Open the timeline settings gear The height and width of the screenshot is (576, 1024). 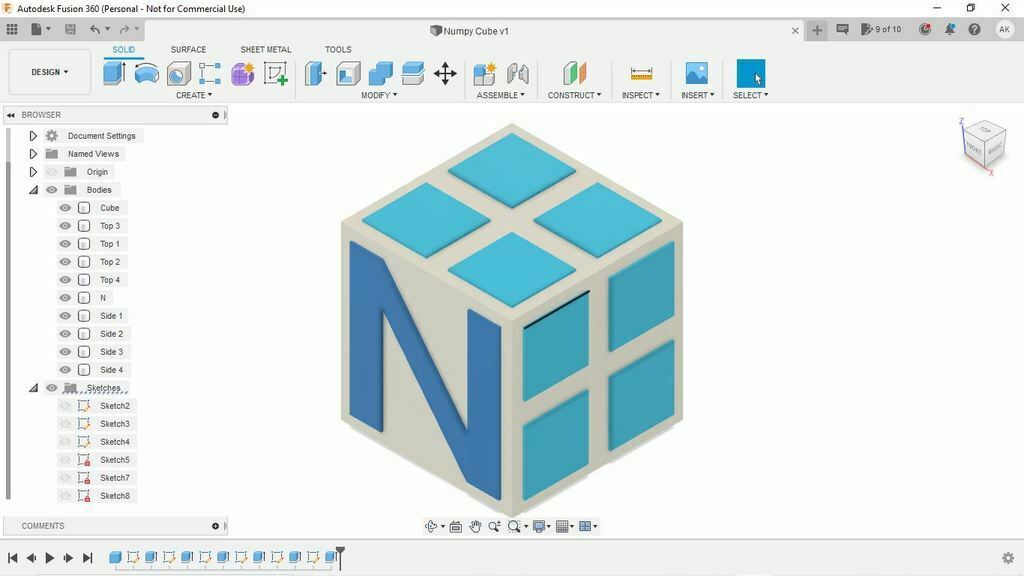point(1008,558)
